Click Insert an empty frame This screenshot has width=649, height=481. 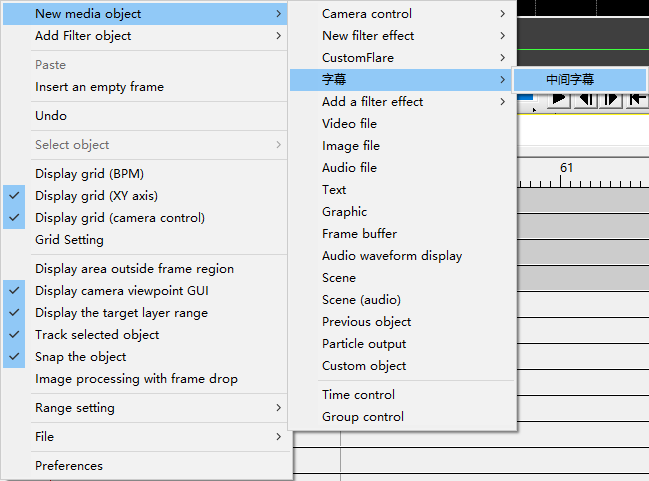pyautogui.click(x=99, y=87)
